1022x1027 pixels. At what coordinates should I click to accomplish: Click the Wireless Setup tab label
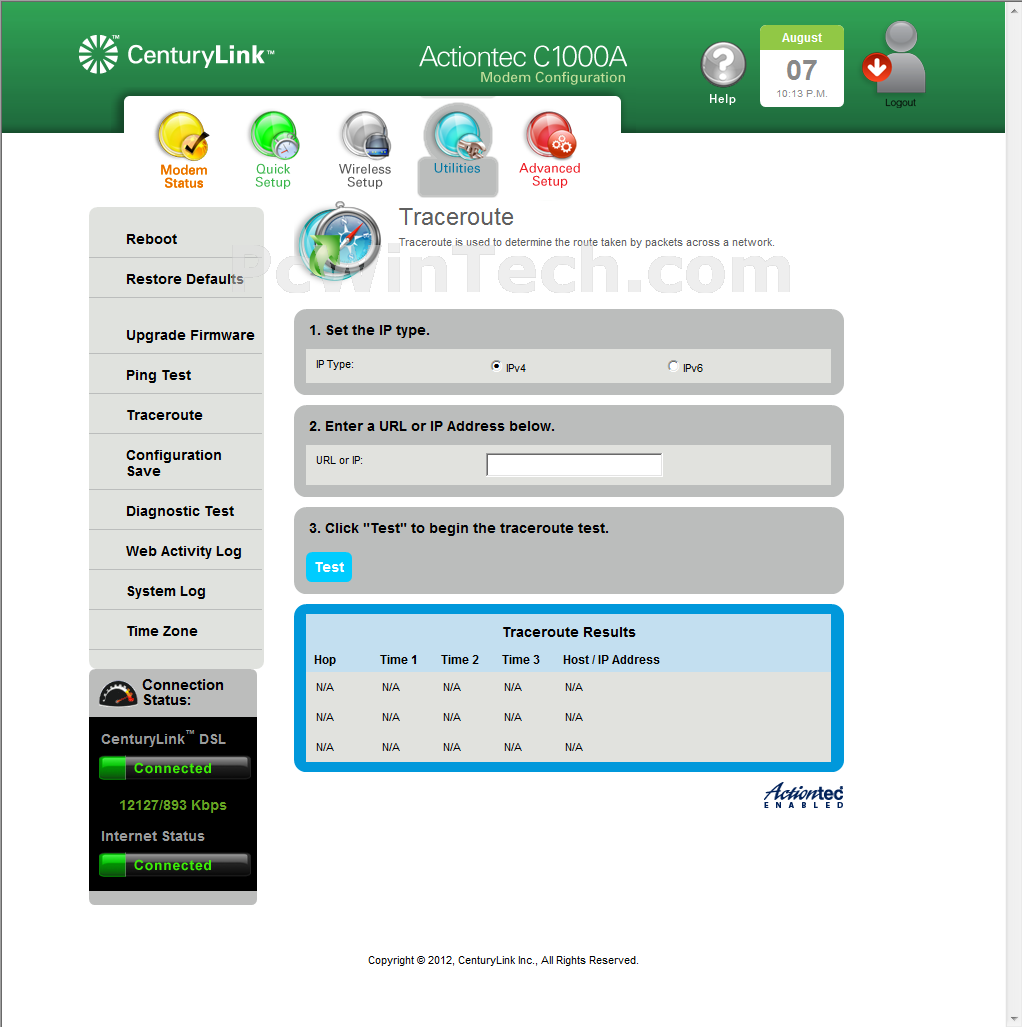click(x=365, y=176)
